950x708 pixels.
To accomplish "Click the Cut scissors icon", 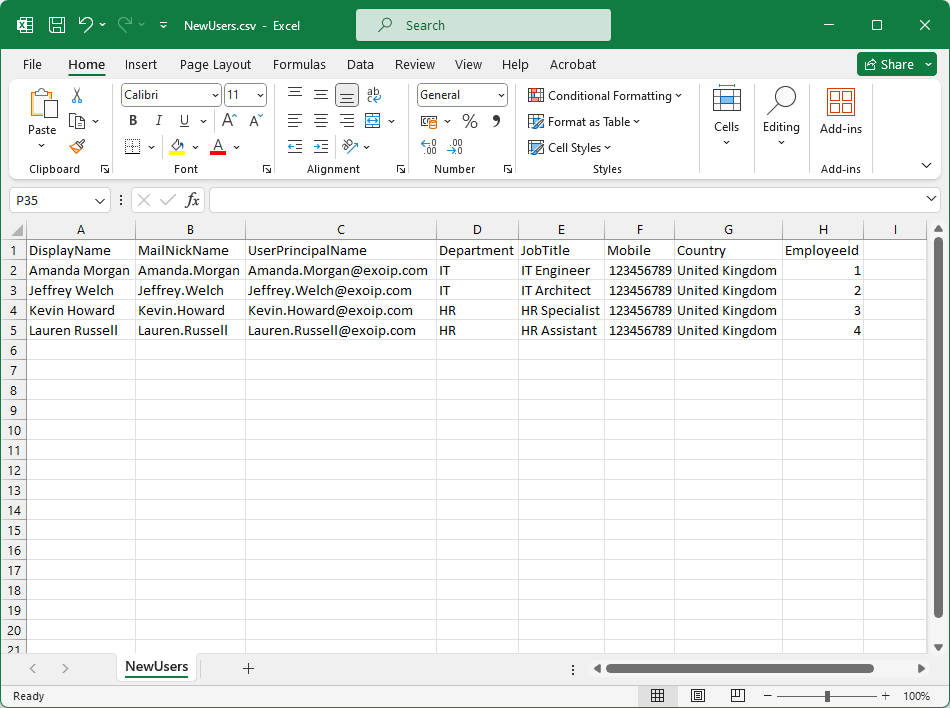I will pyautogui.click(x=77, y=96).
